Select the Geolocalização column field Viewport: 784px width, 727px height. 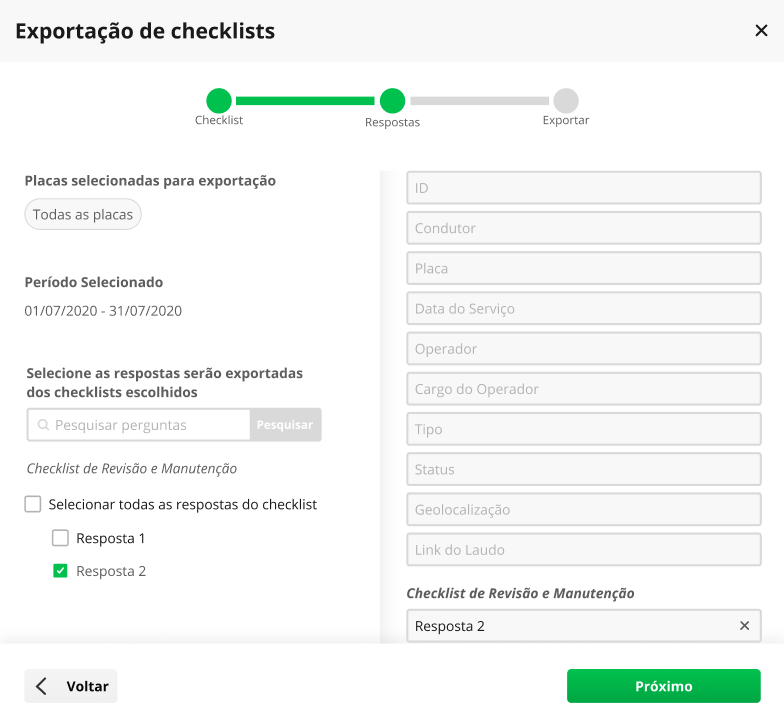[x=584, y=510]
